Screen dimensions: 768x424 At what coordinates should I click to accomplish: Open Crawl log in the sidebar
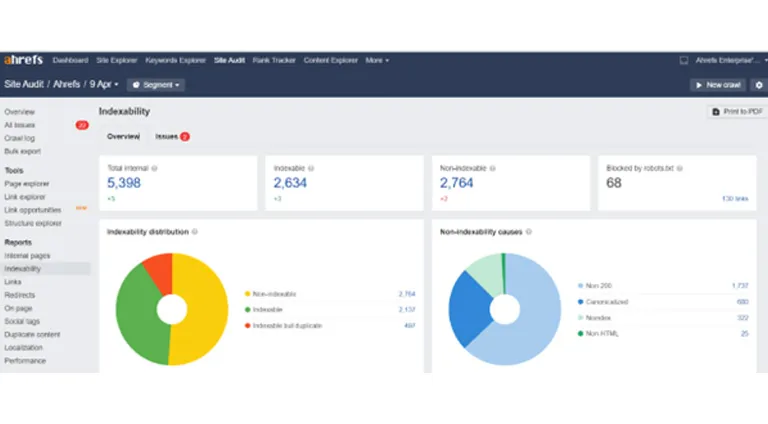coord(20,139)
